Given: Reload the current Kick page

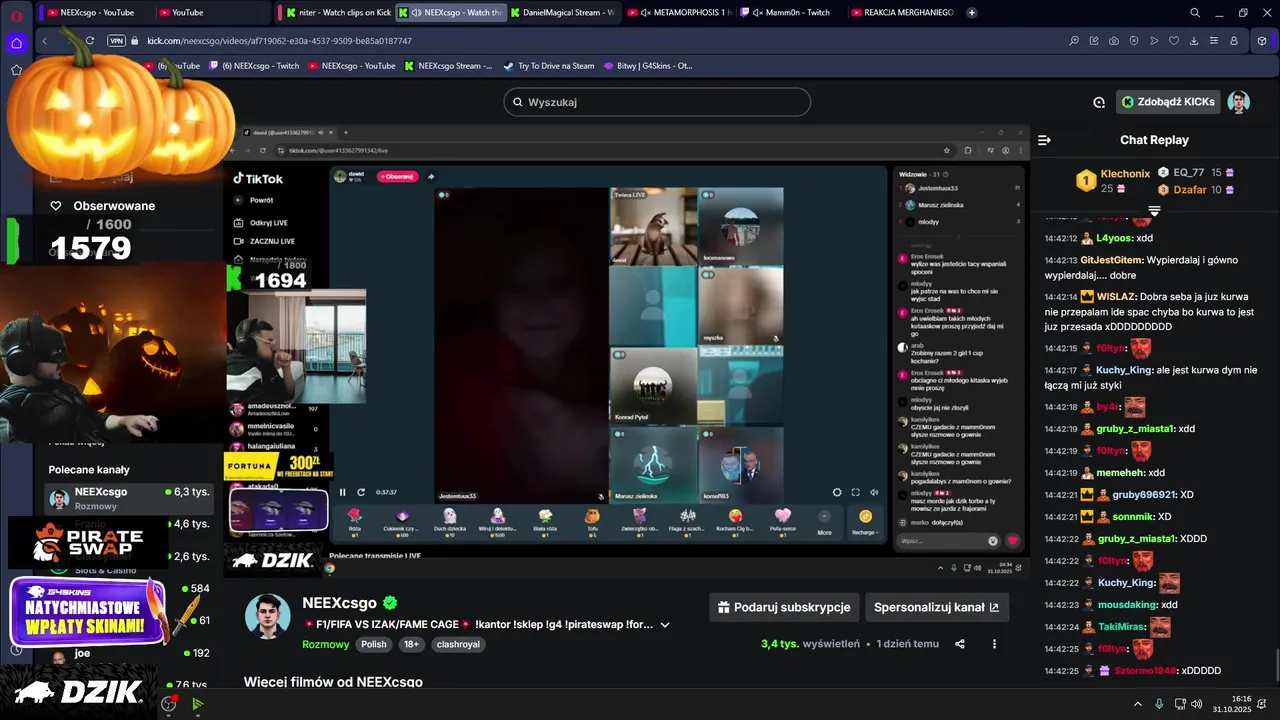Looking at the screenshot, I should tap(90, 41).
